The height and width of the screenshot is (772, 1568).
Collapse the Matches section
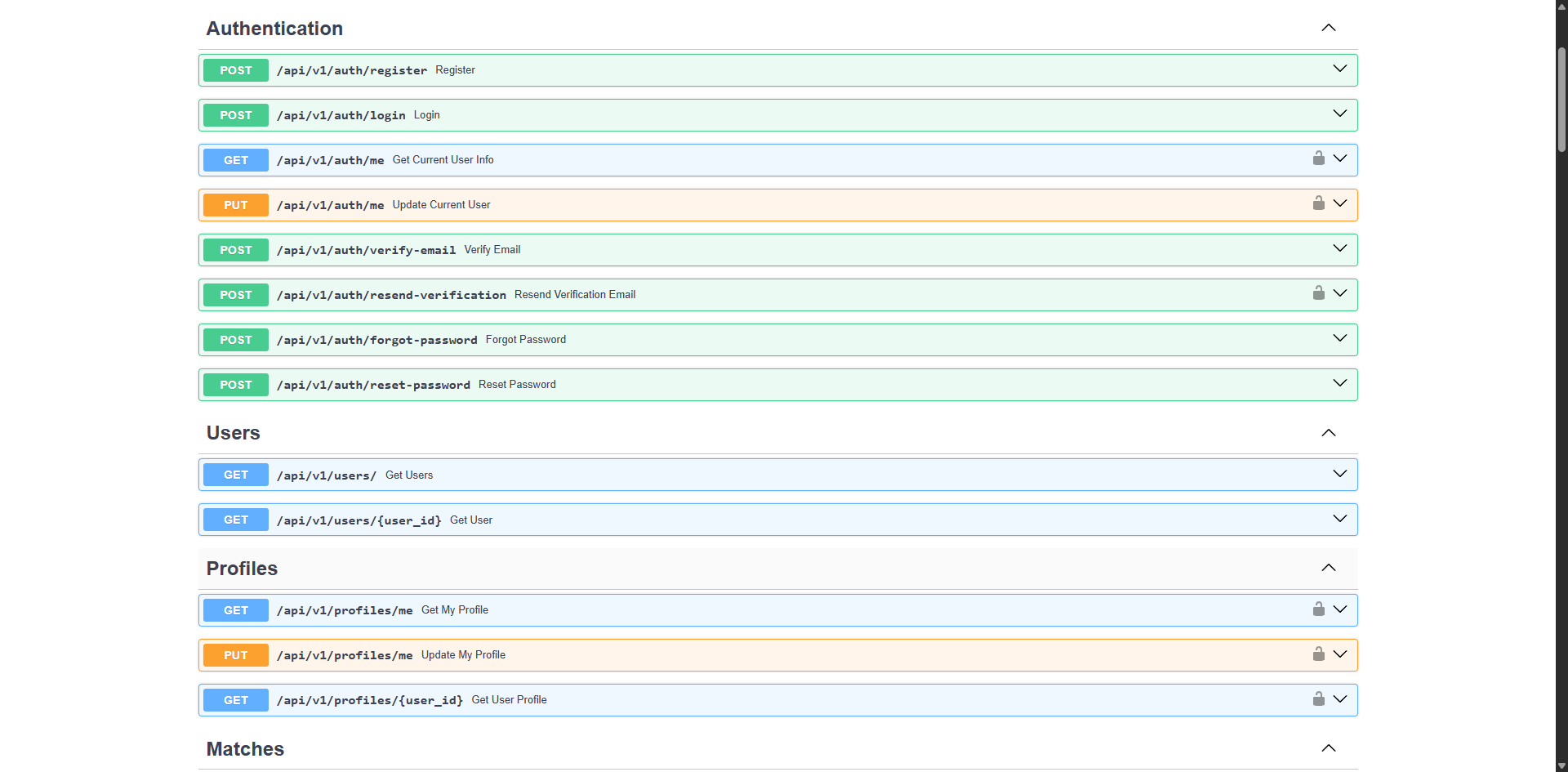coord(1329,748)
